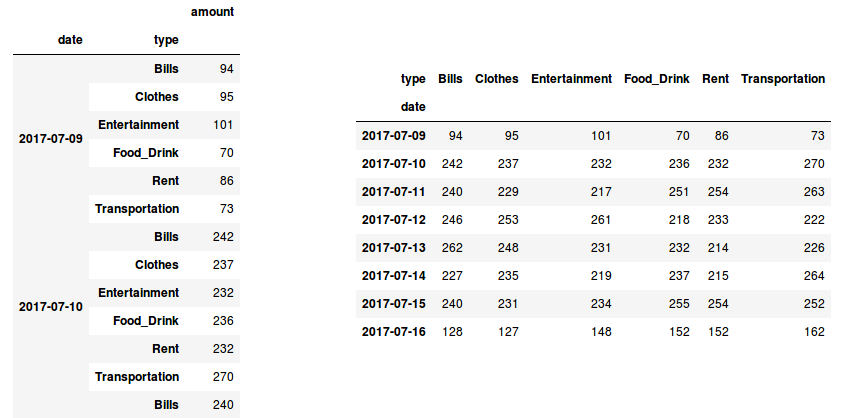
Task: Click the cell value 162 in pivot table
Action: (x=813, y=331)
